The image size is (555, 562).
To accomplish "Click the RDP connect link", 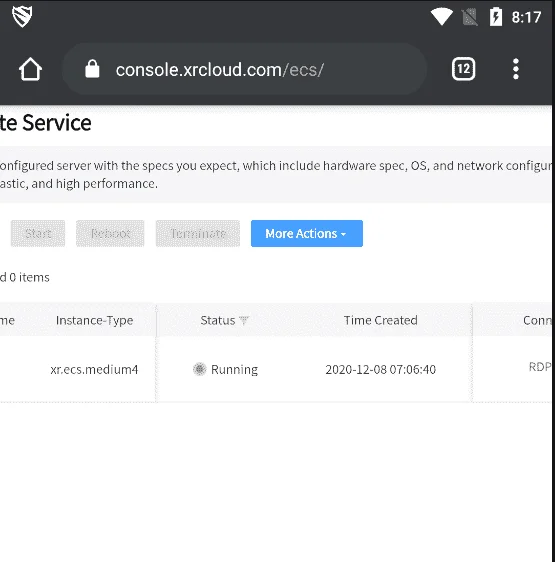I will 540,367.
